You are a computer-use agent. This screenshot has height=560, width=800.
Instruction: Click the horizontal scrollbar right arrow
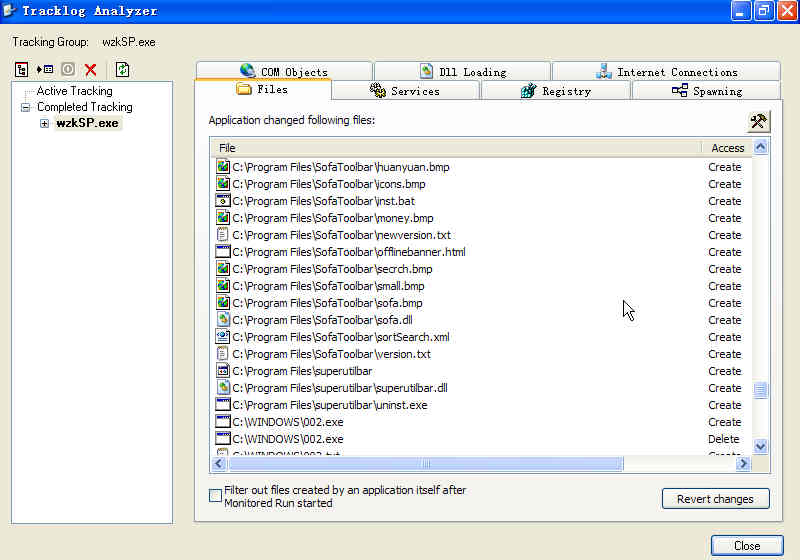point(743,463)
